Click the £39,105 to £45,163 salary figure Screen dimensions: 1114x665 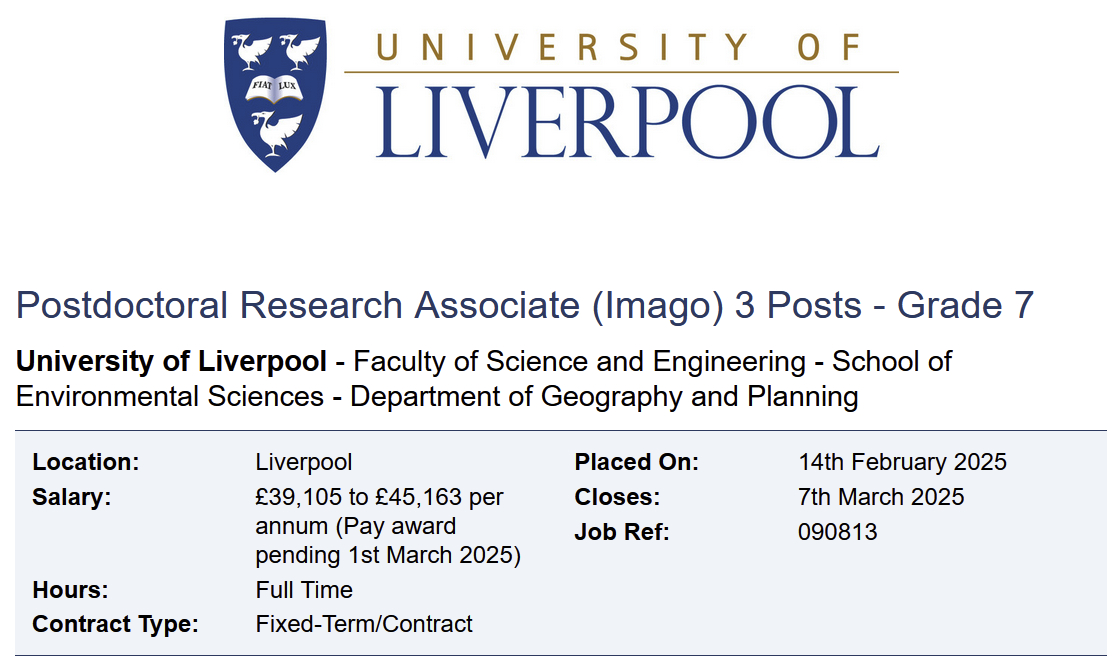click(x=379, y=497)
